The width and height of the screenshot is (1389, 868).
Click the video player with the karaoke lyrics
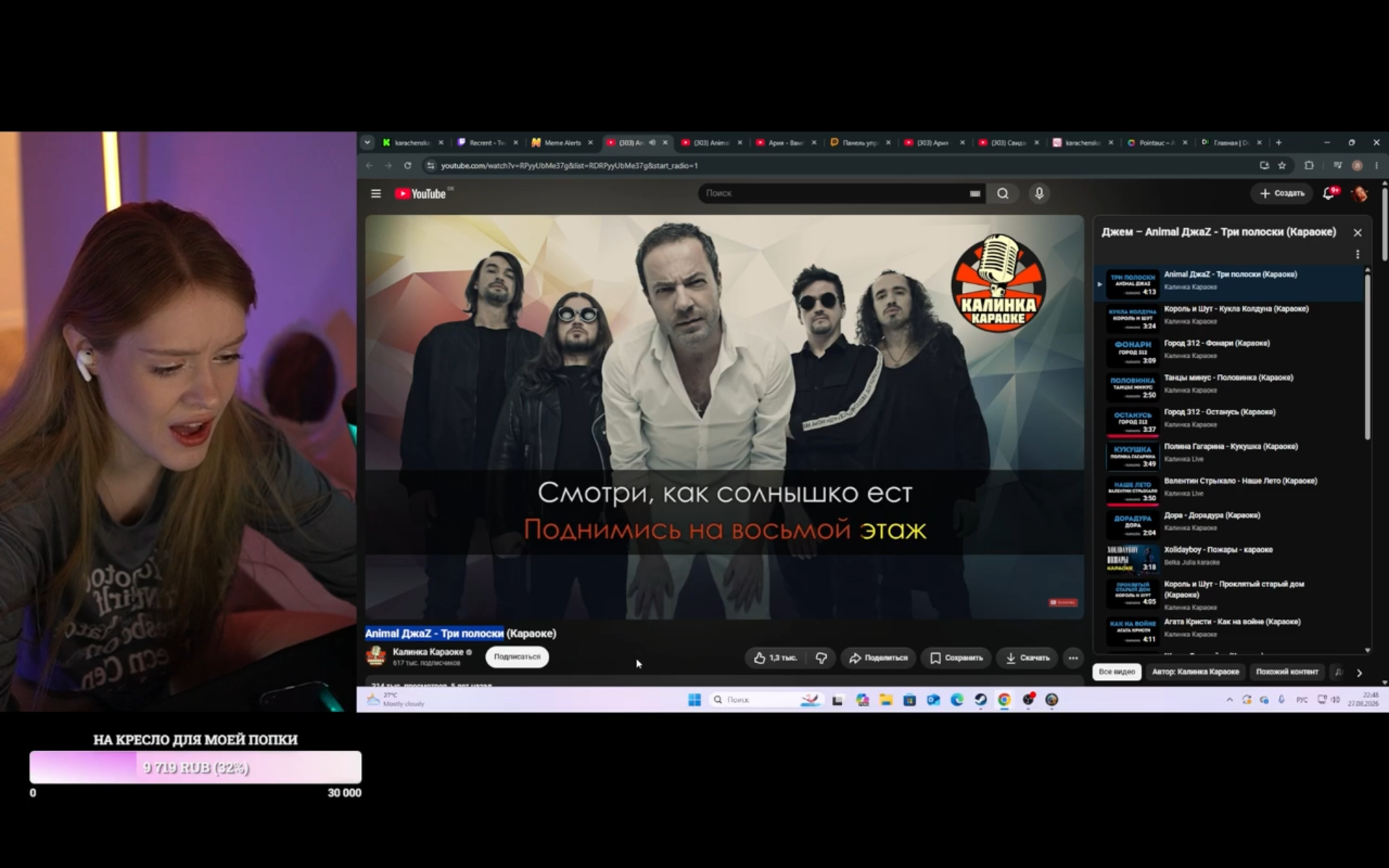724,417
